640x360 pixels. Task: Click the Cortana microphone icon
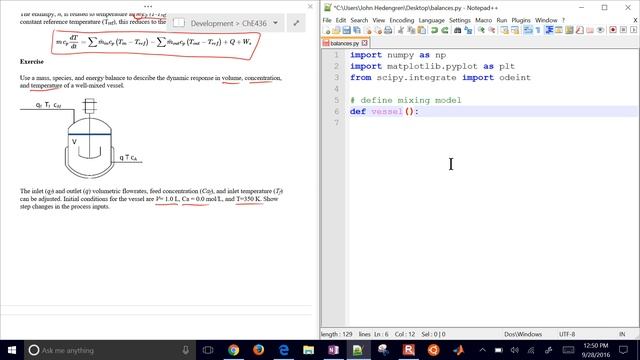[185, 350]
